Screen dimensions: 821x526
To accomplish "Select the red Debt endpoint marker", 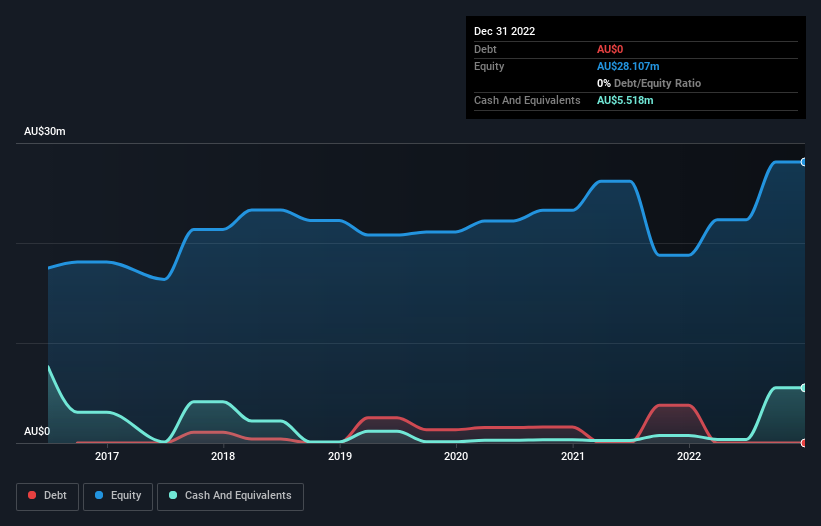I will 804,443.
